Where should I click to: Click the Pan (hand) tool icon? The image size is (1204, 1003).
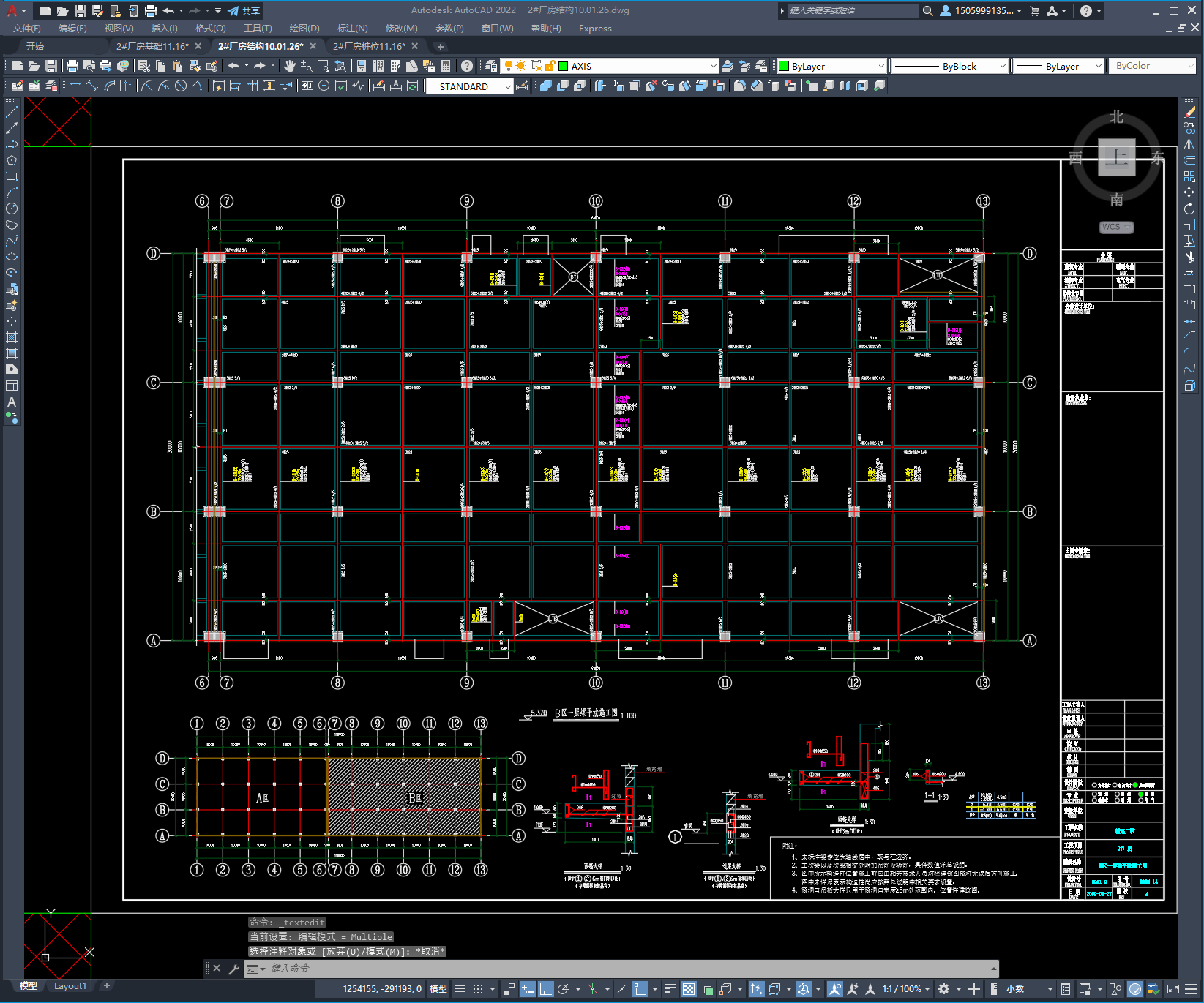click(x=290, y=66)
